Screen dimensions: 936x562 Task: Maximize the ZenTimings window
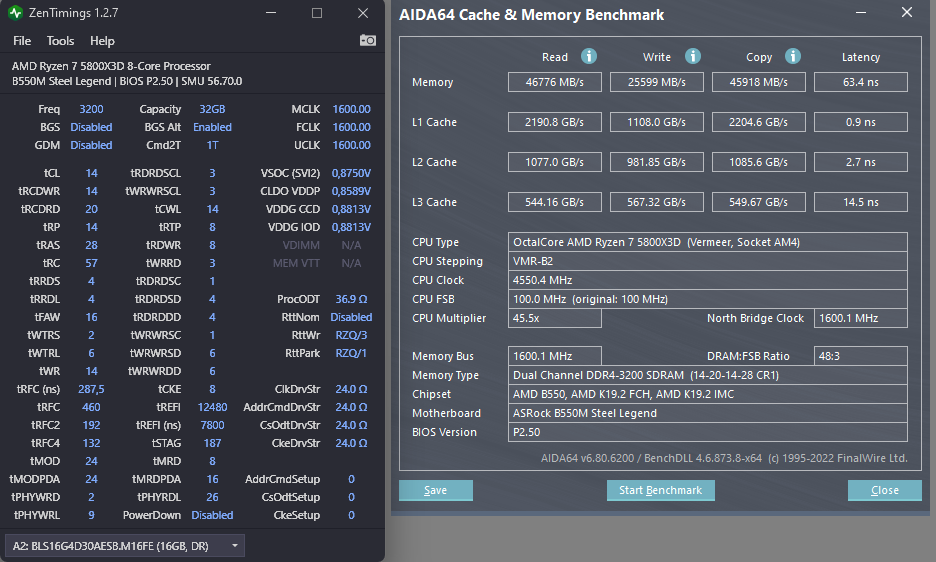pyautogui.click(x=317, y=13)
